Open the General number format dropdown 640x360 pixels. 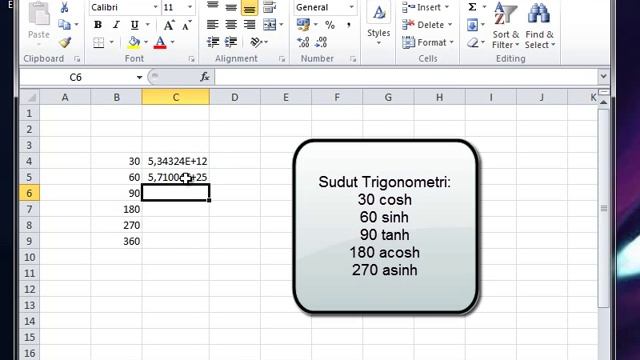351,7
